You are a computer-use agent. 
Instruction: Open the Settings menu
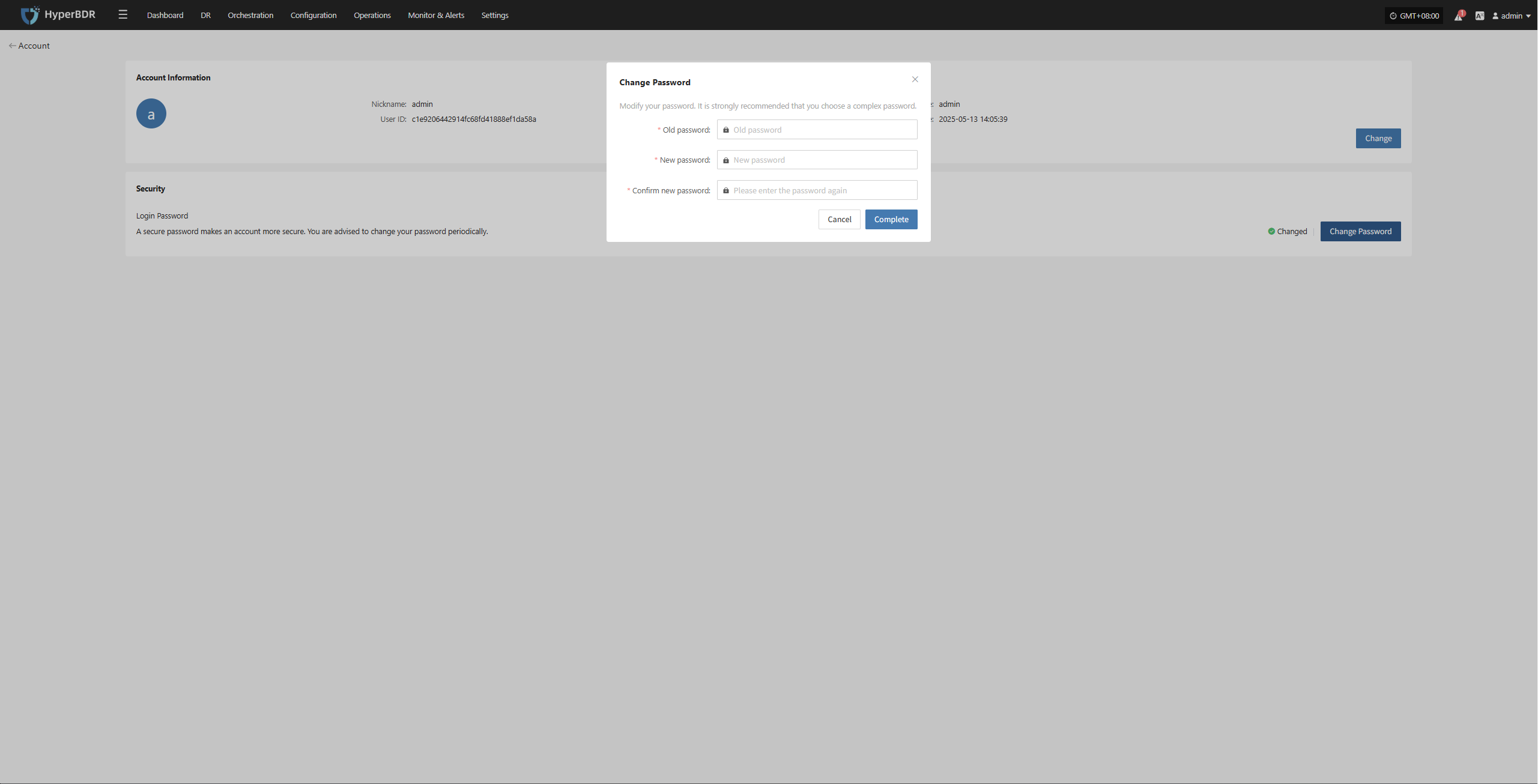[495, 15]
